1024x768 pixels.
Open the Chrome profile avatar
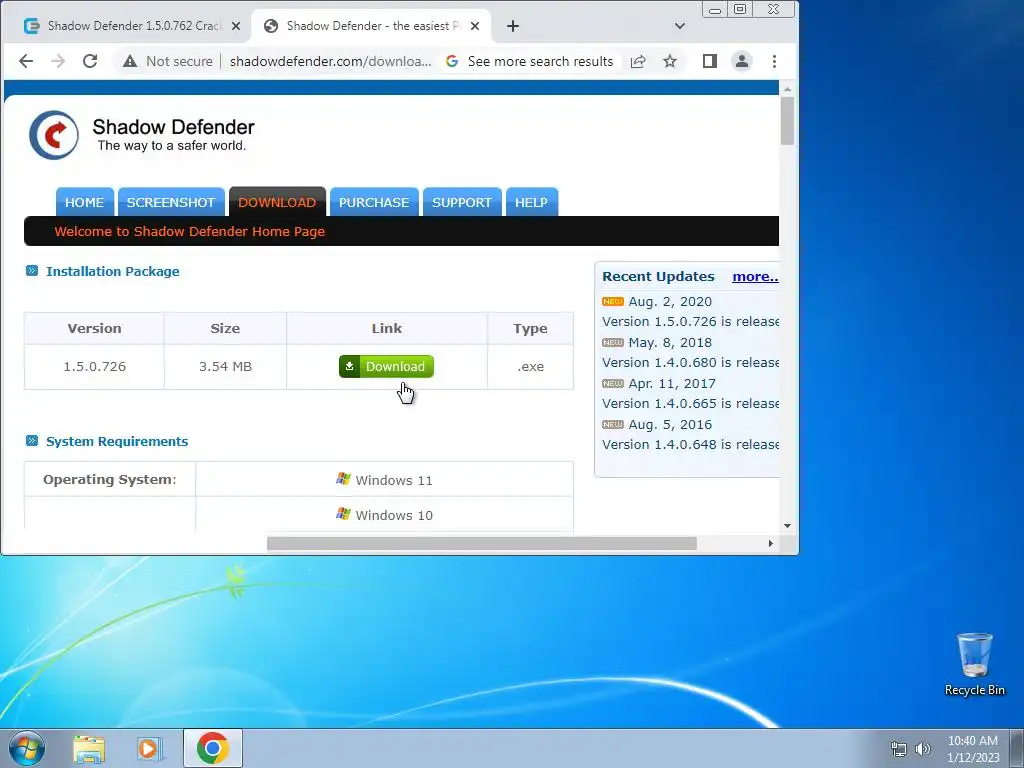(742, 61)
